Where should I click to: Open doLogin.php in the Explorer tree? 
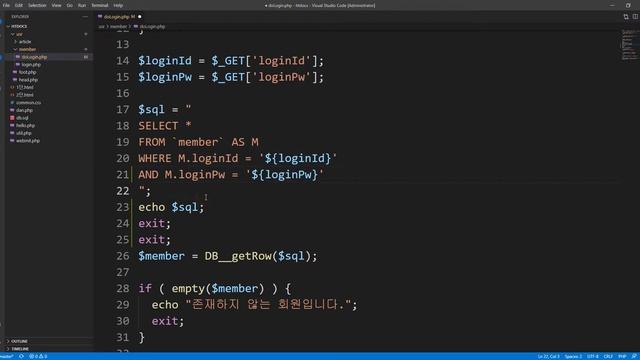(34, 57)
